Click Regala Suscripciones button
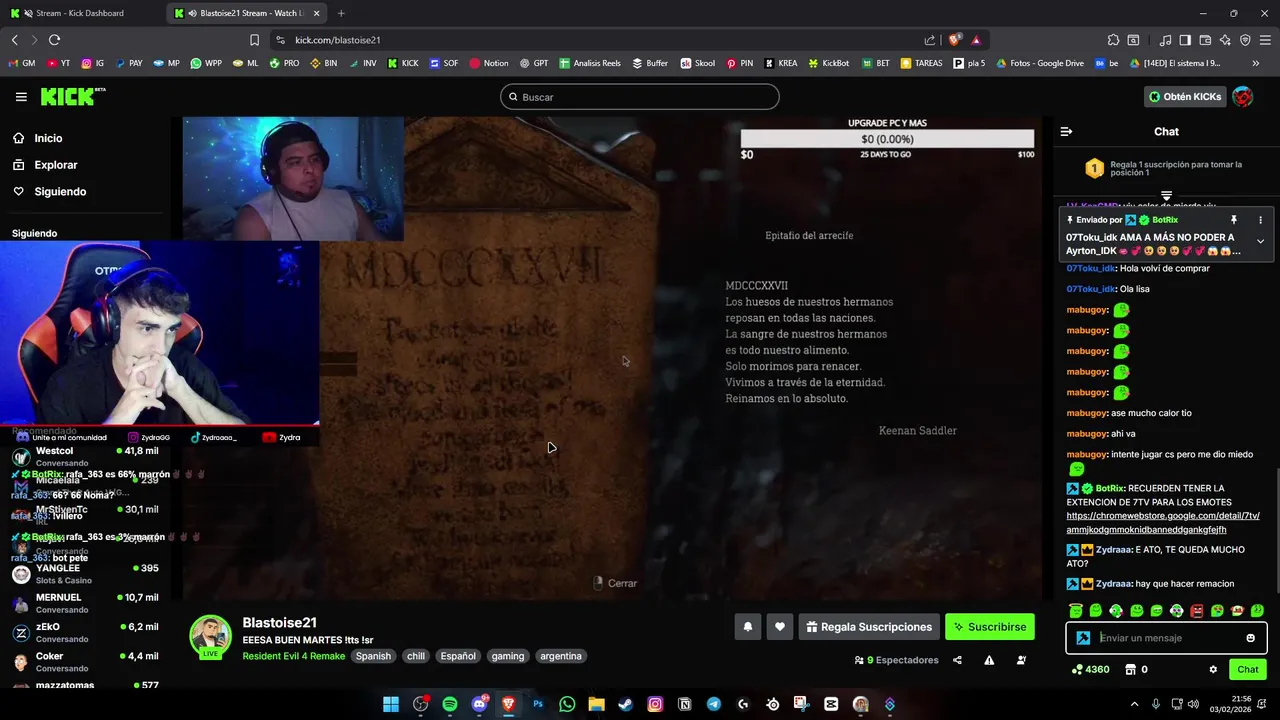 point(869,627)
